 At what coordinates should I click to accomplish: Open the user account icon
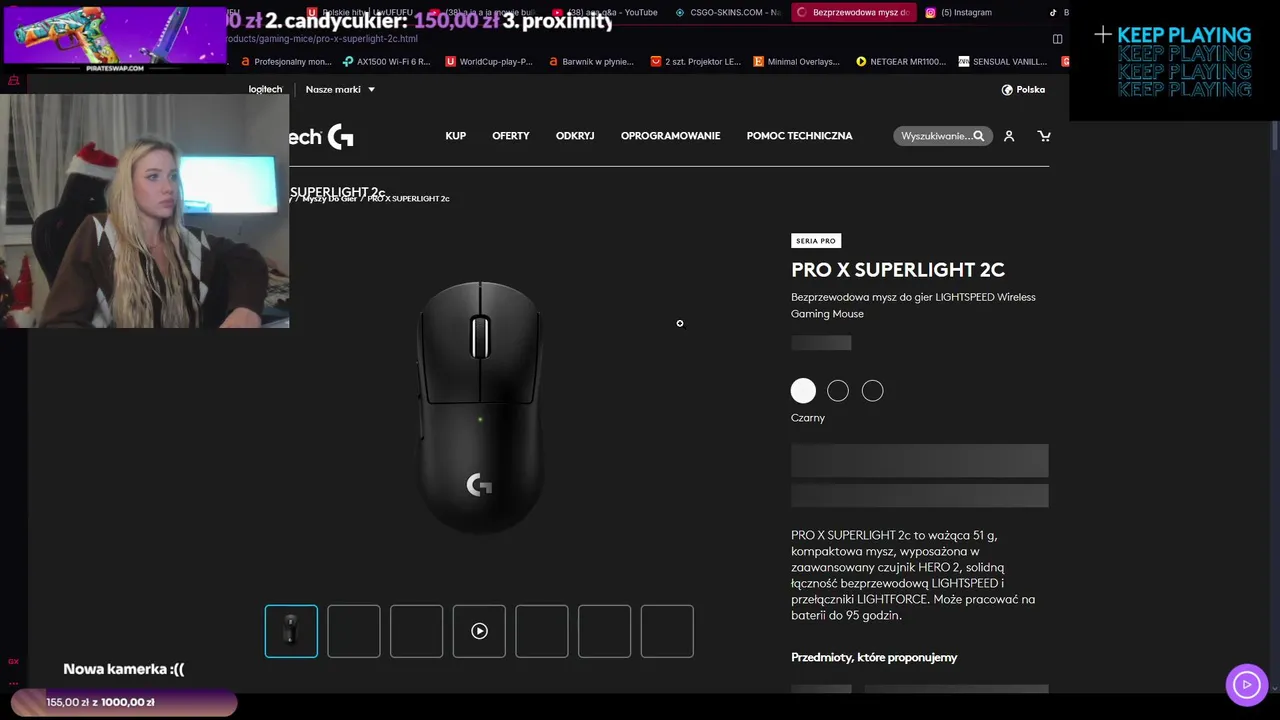coord(1009,136)
